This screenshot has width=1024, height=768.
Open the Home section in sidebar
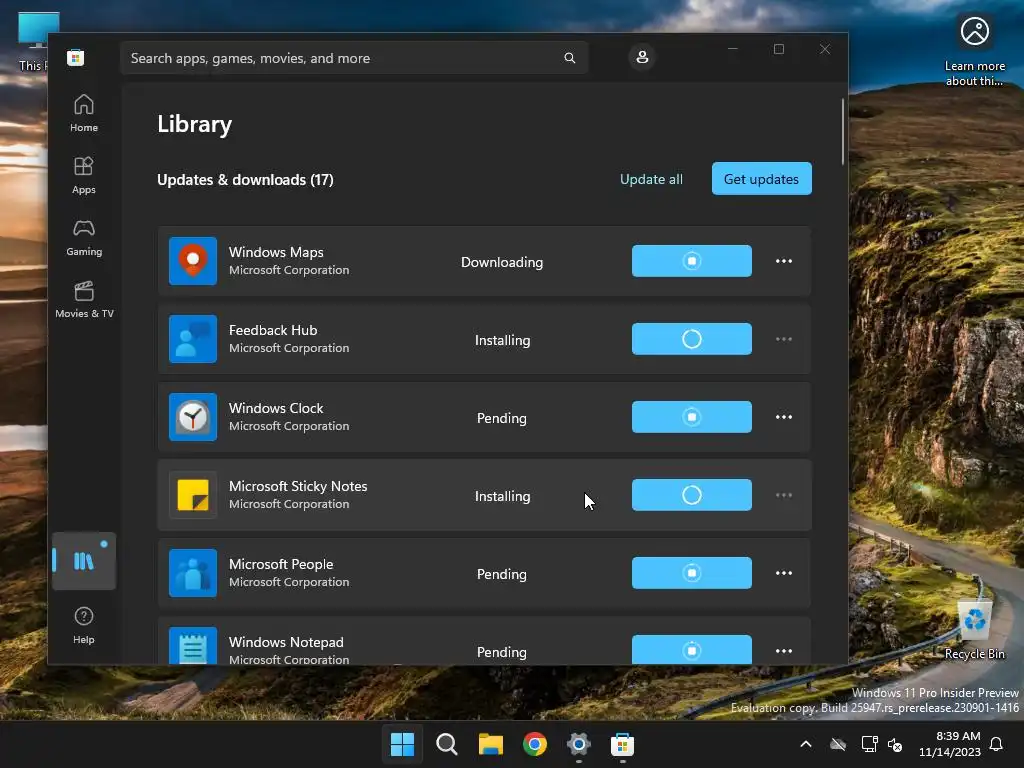(84, 114)
